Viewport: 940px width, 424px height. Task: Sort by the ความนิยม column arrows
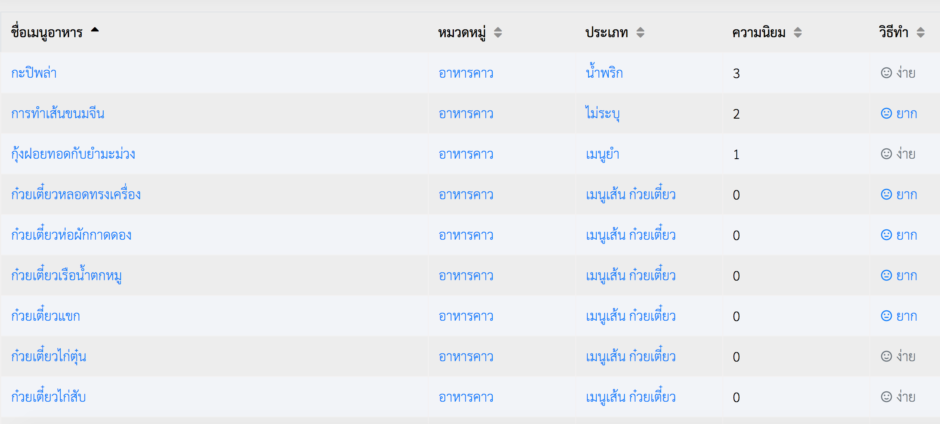pos(797,33)
